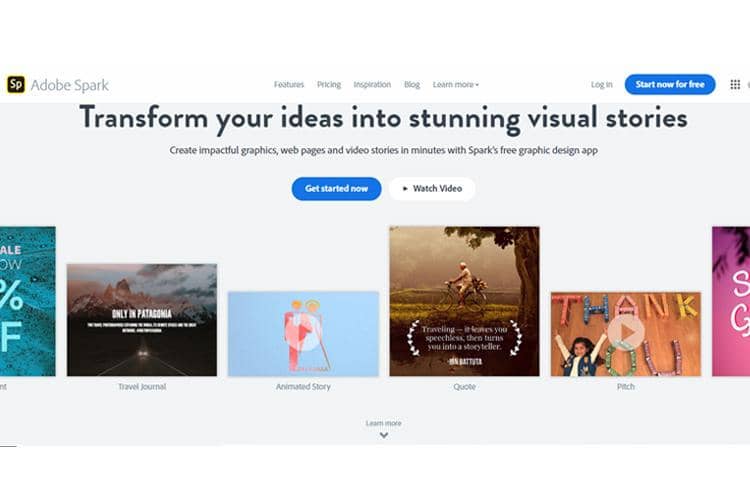Select the Travel Journal thumbnail
This screenshot has height=500, width=750.
click(x=142, y=319)
